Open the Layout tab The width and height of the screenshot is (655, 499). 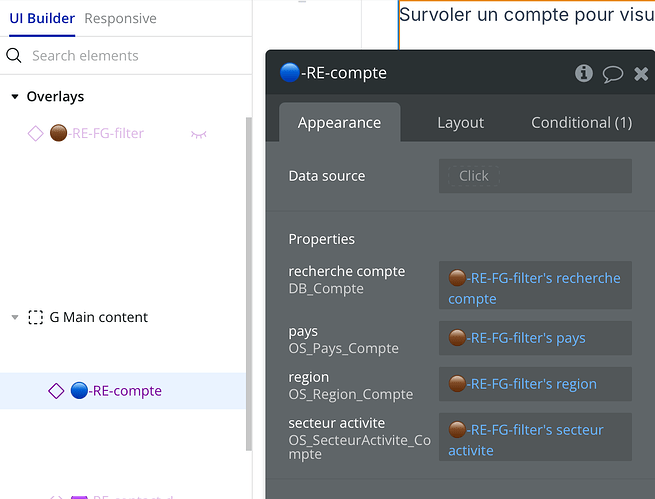pos(461,123)
